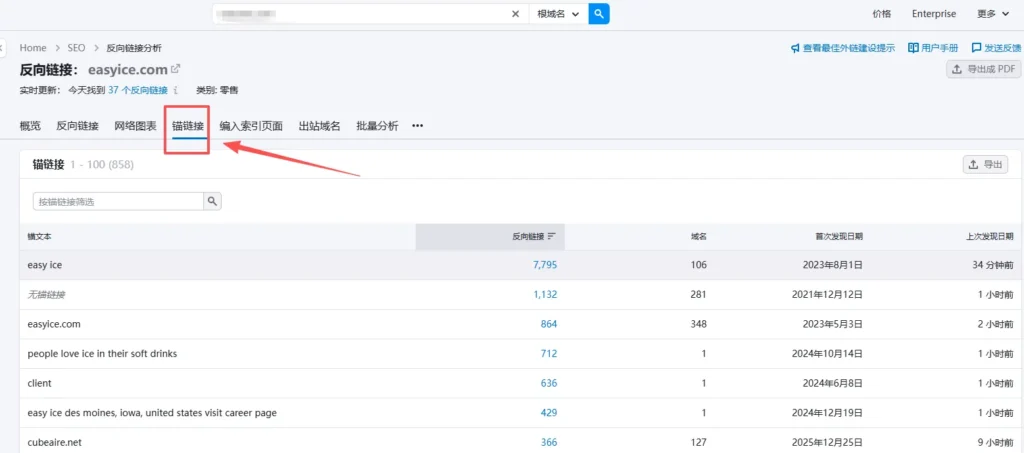Screen dimensions: 1024x453
Task: Click domain count 348 cell
Action: [x=698, y=324]
